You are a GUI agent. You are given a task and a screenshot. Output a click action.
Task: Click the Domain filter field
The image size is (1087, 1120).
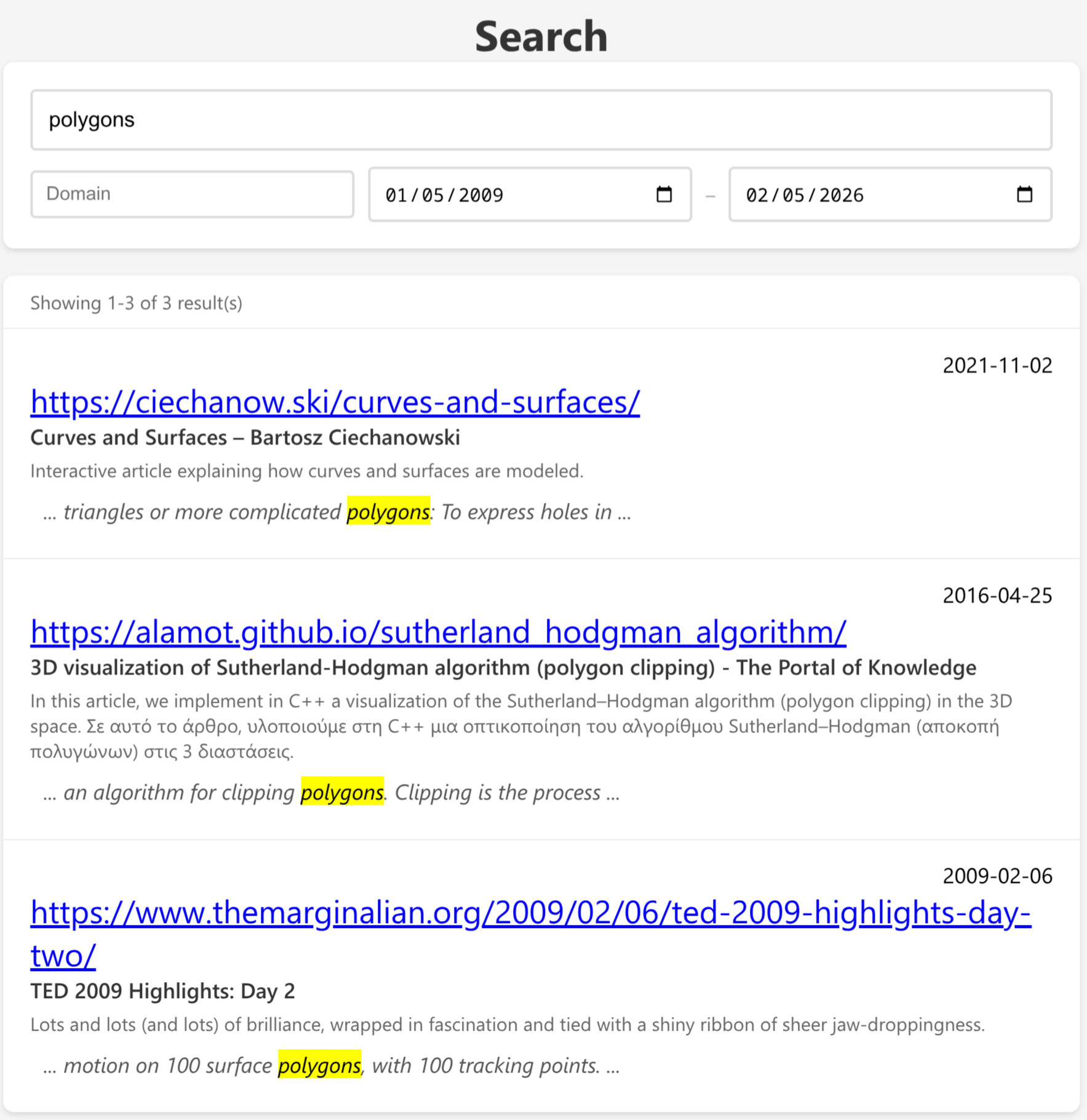coord(192,194)
